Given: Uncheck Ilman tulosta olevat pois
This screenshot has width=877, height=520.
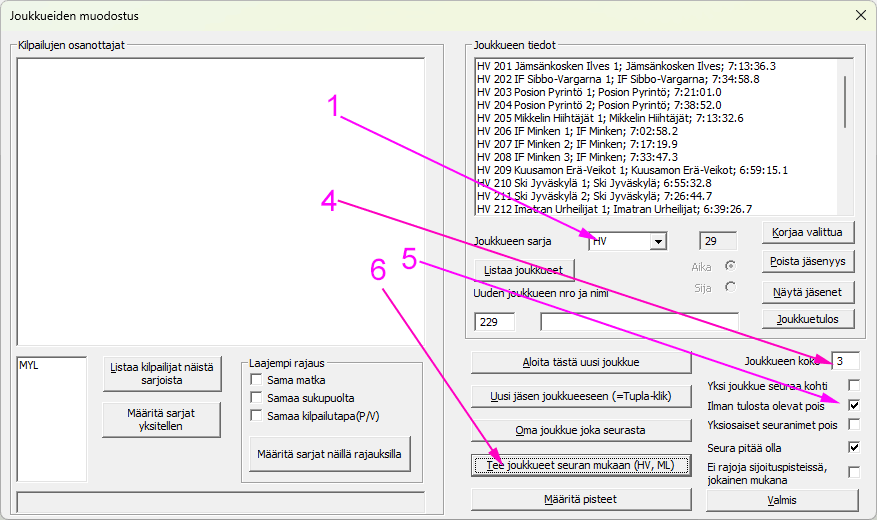Looking at the screenshot, I should [853, 406].
